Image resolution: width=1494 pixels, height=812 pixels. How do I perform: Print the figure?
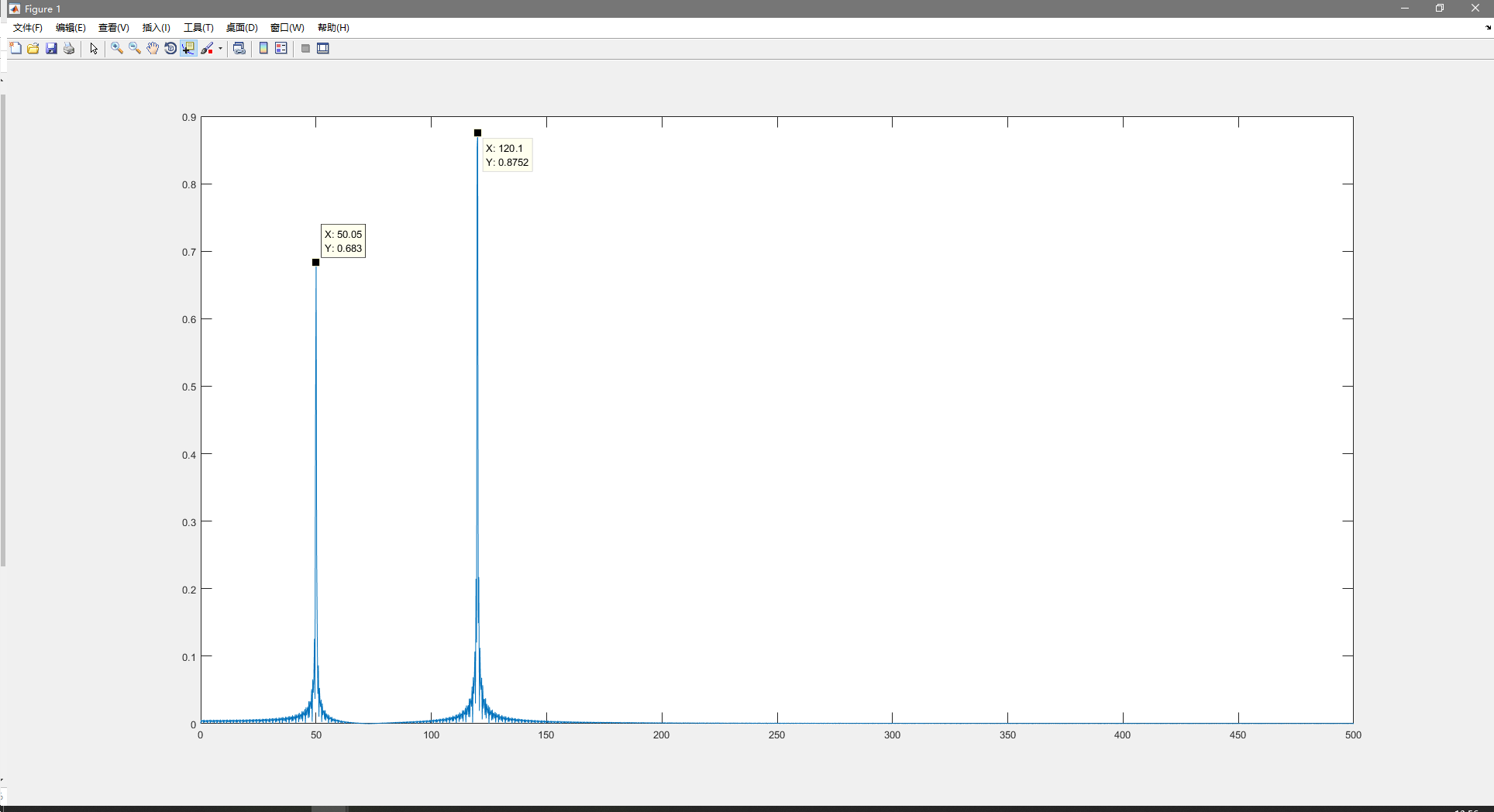69,48
